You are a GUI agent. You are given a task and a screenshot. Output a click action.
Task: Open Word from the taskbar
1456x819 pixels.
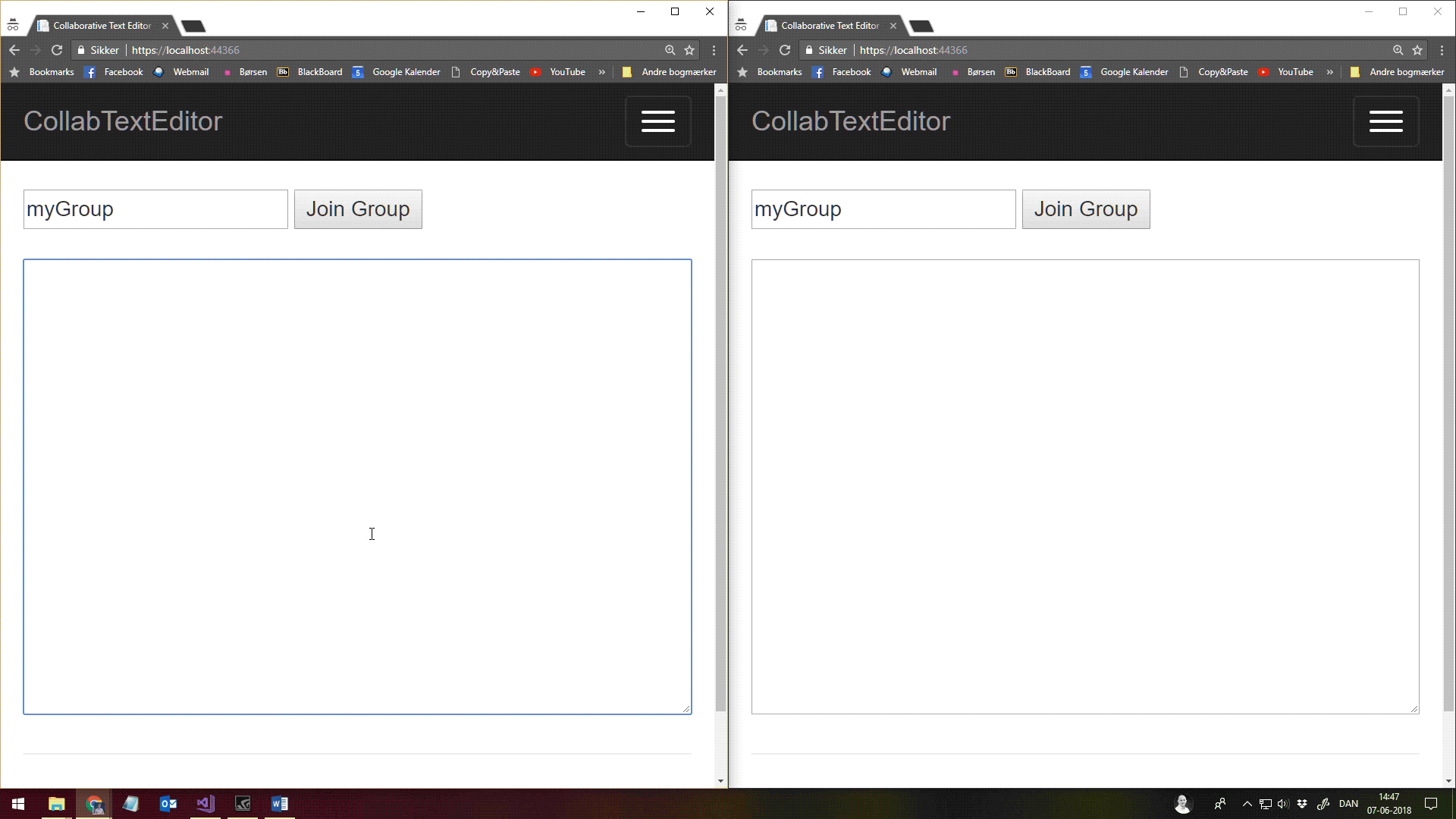tap(279, 804)
